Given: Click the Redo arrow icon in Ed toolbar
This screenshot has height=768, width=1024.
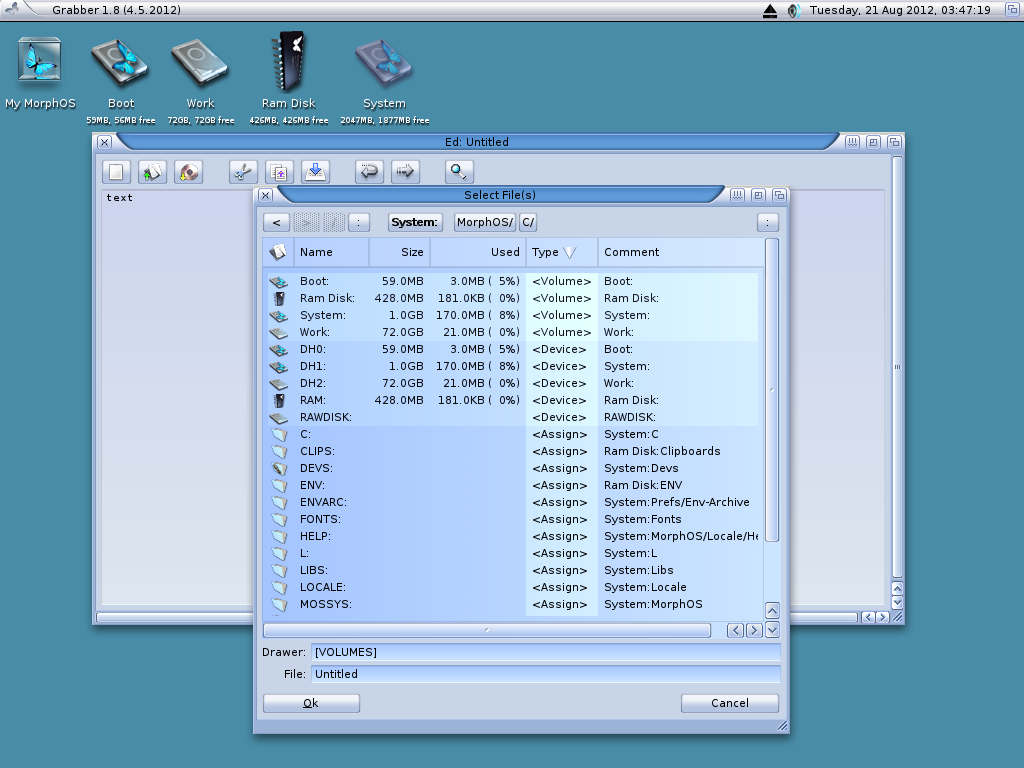Looking at the screenshot, I should pyautogui.click(x=405, y=172).
